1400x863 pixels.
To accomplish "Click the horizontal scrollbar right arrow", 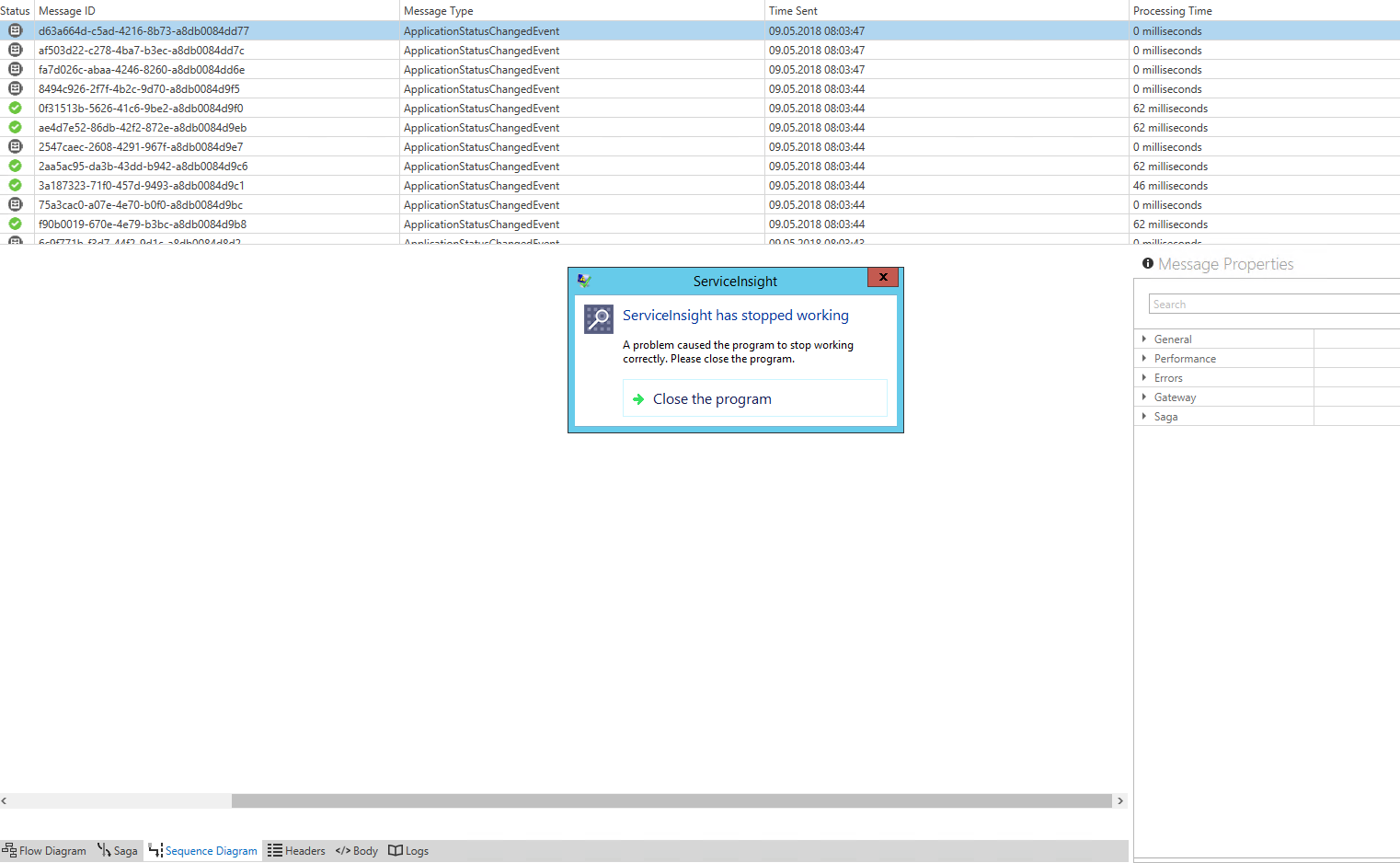I will coord(1120,800).
